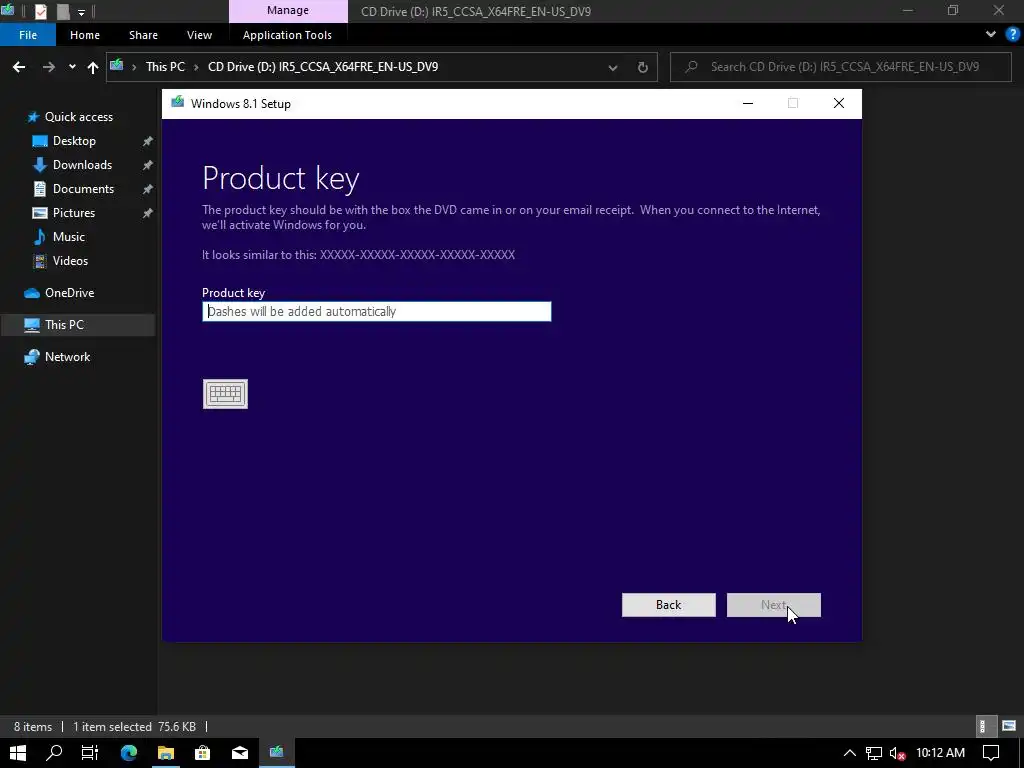Open the on-screen keyboard icon in Setup
The image size is (1024, 768).
coord(225,394)
